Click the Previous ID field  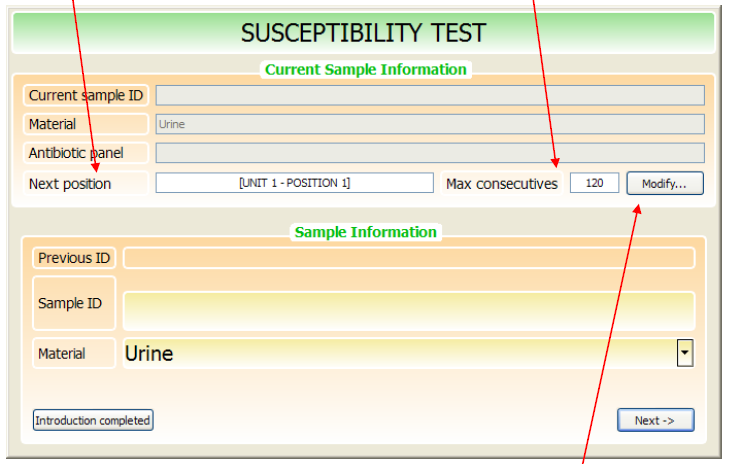[x=408, y=258]
